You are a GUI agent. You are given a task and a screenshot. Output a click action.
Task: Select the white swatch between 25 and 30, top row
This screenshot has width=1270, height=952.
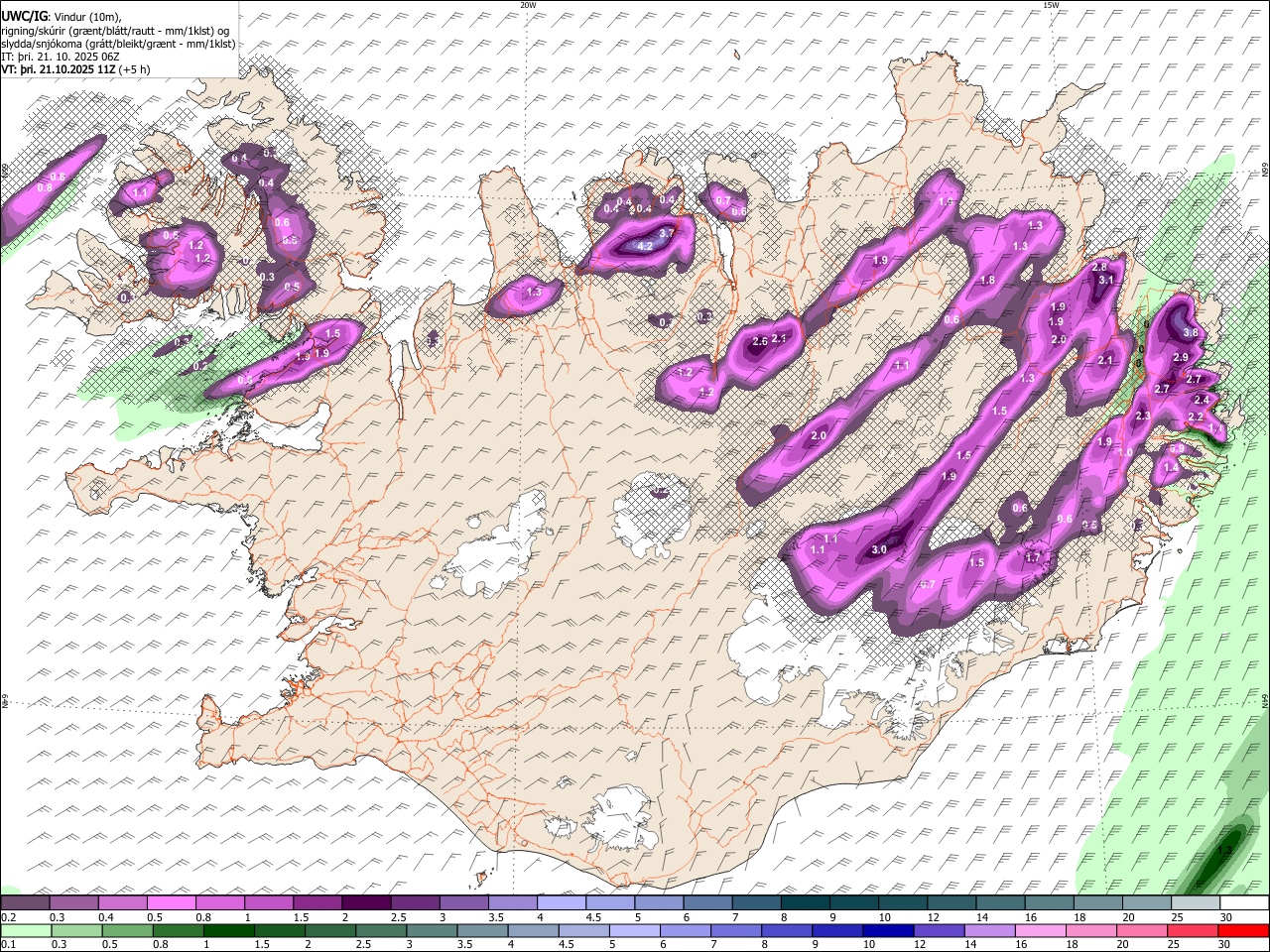coord(1196,903)
